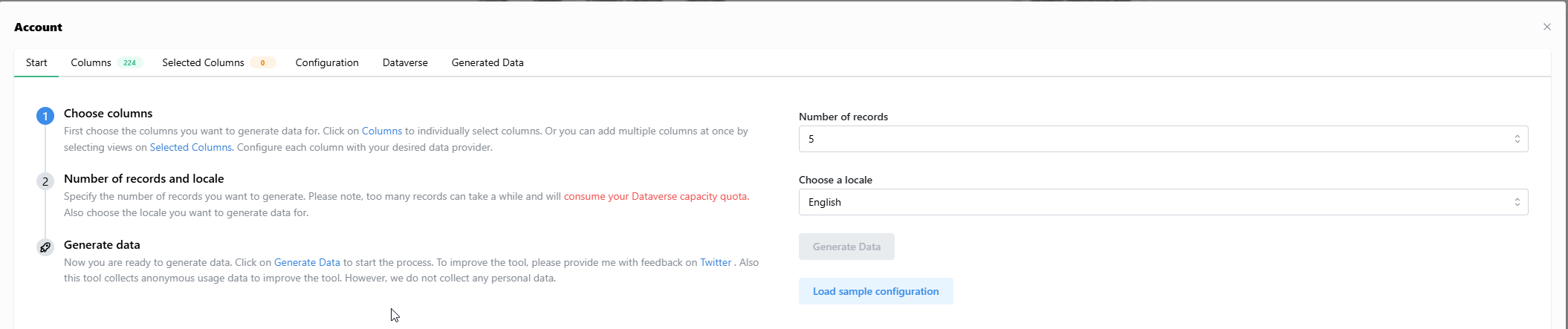Screen dimensions: 1568x329
Task: Click Load sample configuration button
Action: (x=876, y=291)
